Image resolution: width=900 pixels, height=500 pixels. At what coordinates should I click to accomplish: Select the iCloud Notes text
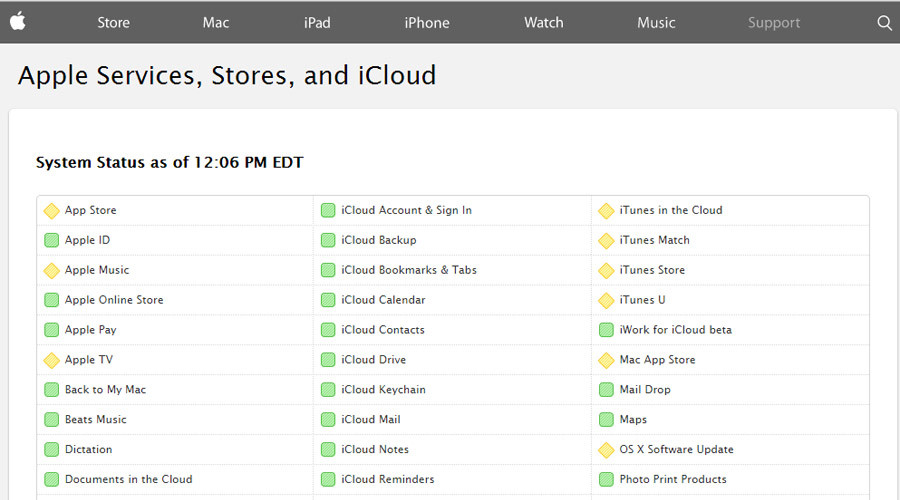(375, 449)
